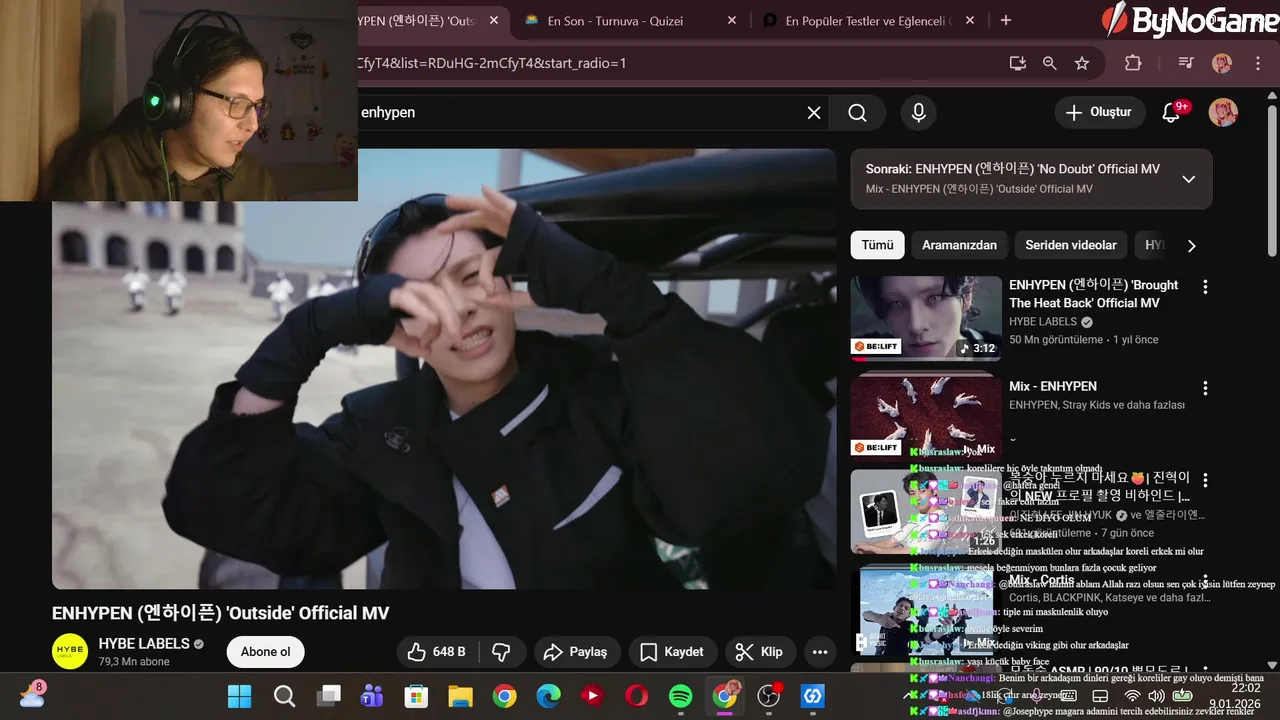This screenshot has height=720, width=1280.
Task: Click the Paylaş share button
Action: coord(575,652)
